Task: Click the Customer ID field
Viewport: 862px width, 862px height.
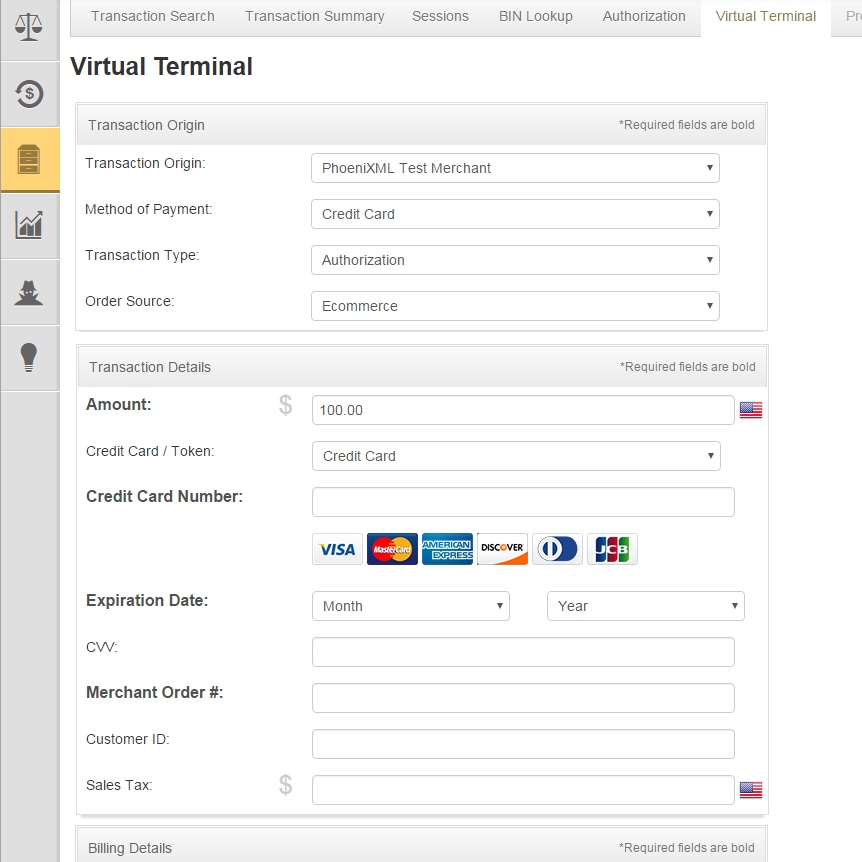Action: (523, 744)
